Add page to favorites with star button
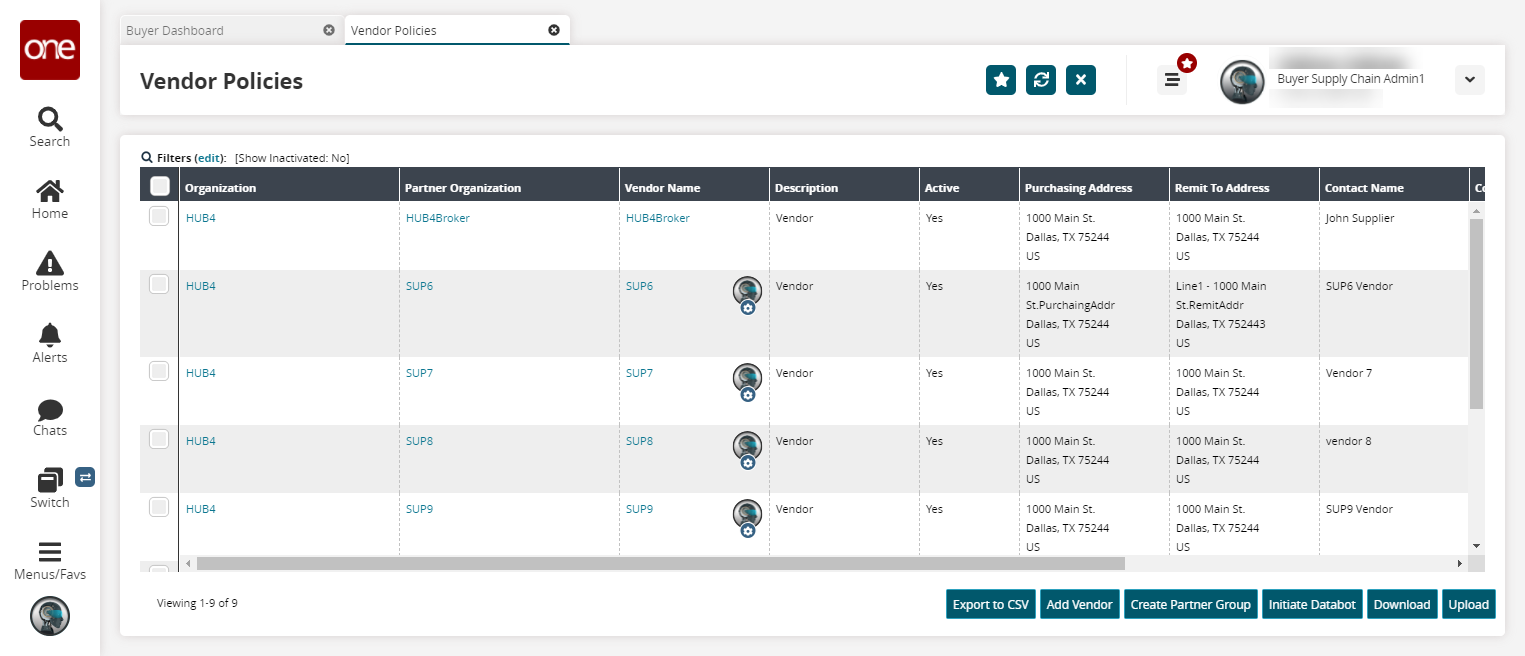Viewport: 1525px width, 656px height. tap(1000, 80)
